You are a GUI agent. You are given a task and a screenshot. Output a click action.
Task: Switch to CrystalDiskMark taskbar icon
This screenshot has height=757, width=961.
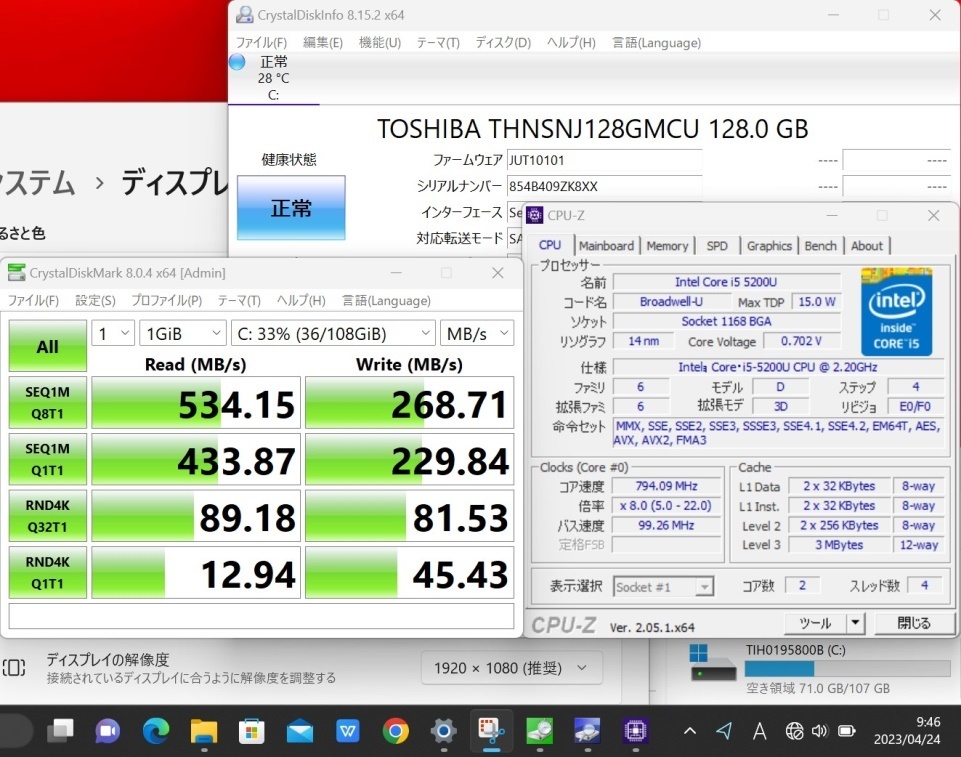(x=539, y=730)
